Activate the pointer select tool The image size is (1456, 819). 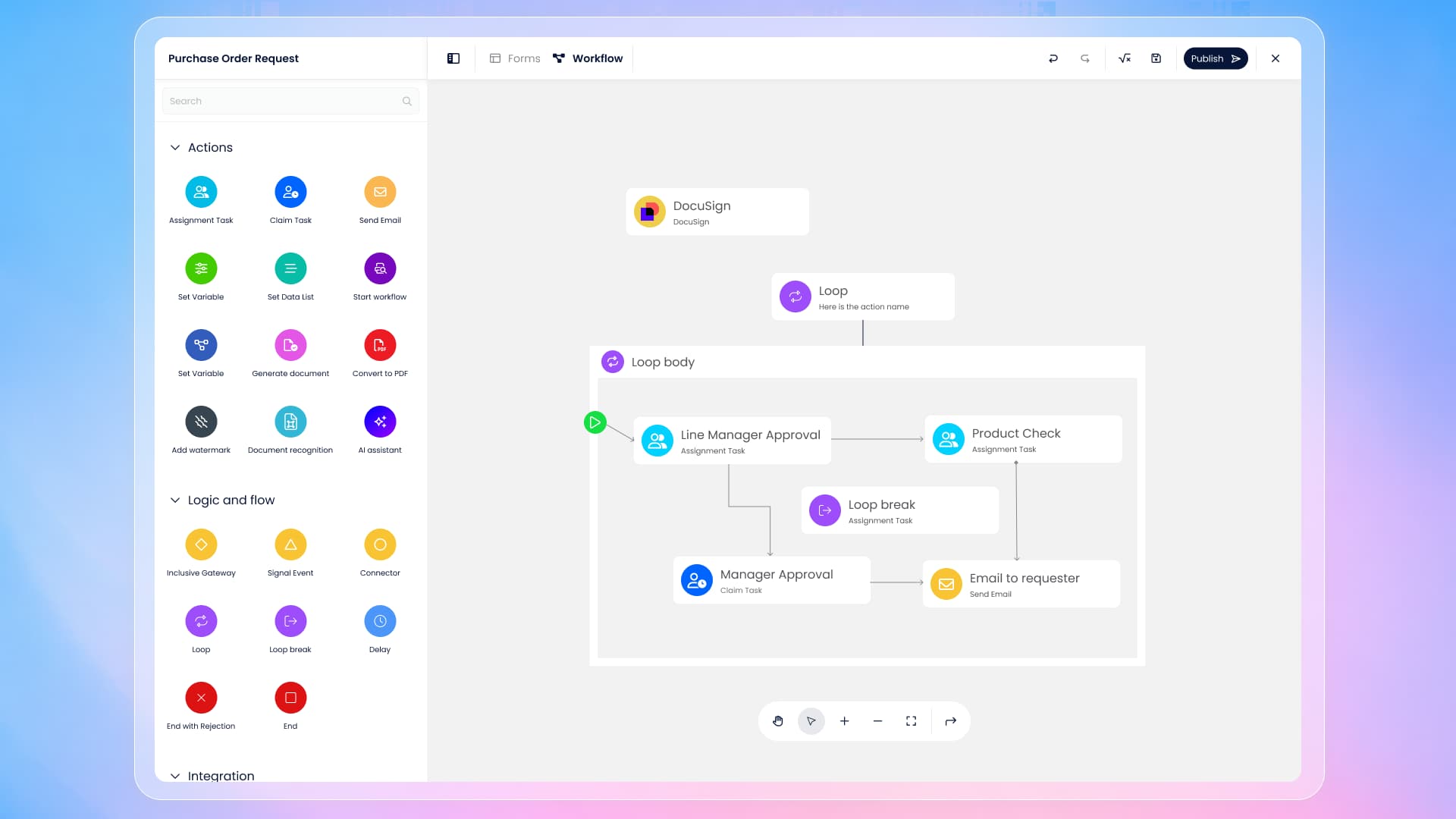[811, 721]
